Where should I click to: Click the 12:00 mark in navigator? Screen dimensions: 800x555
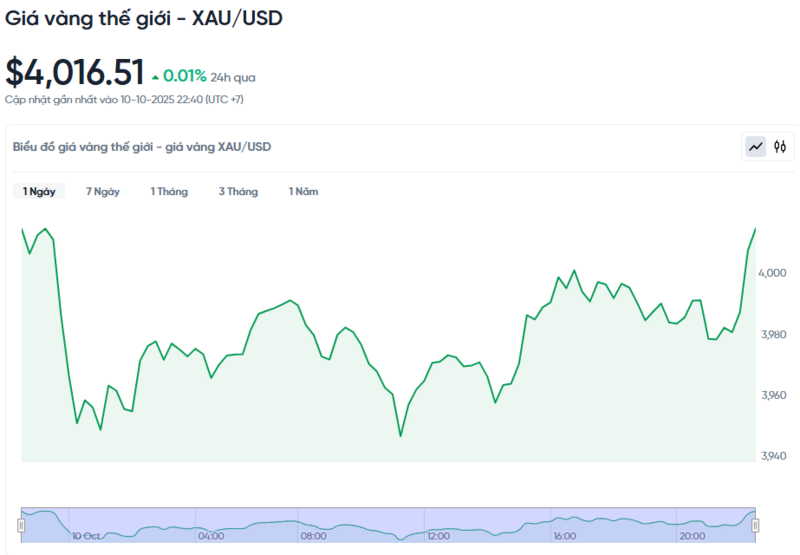(438, 536)
